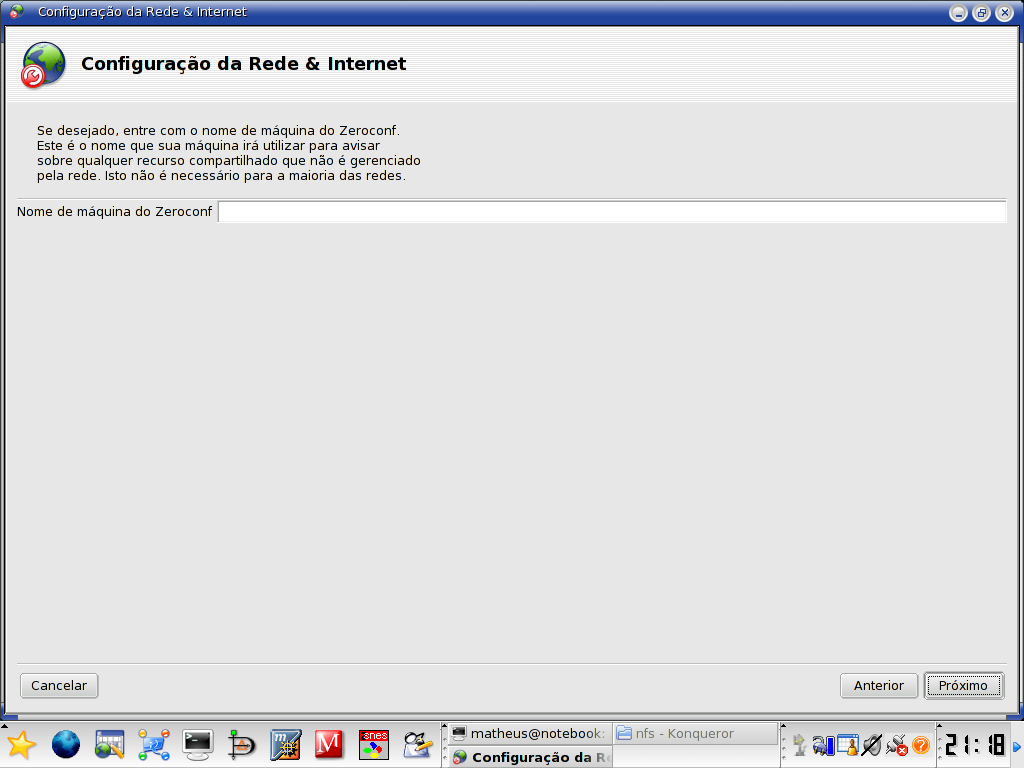Open the network connections launcher icon
The image size is (1024, 768).
coord(154,744)
